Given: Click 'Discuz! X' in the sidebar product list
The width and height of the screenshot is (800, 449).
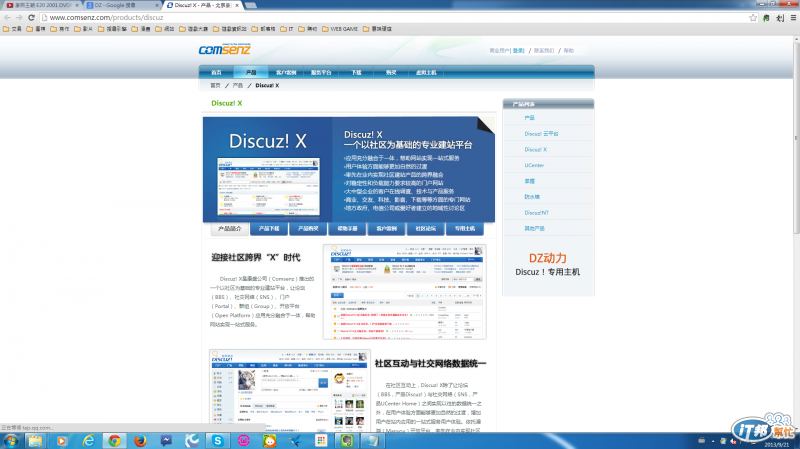Looking at the screenshot, I should pyautogui.click(x=536, y=149).
